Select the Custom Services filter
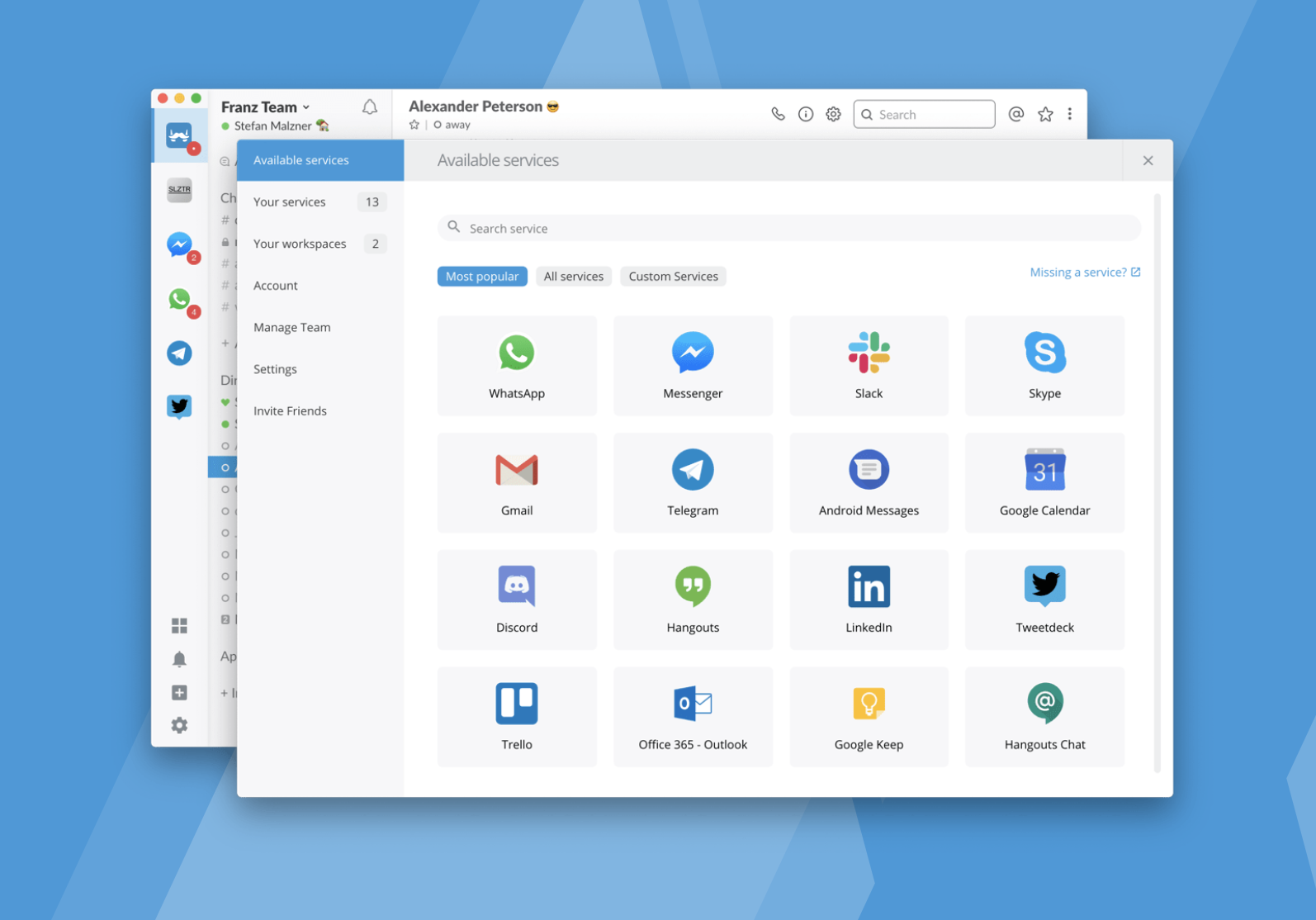 pyautogui.click(x=674, y=277)
